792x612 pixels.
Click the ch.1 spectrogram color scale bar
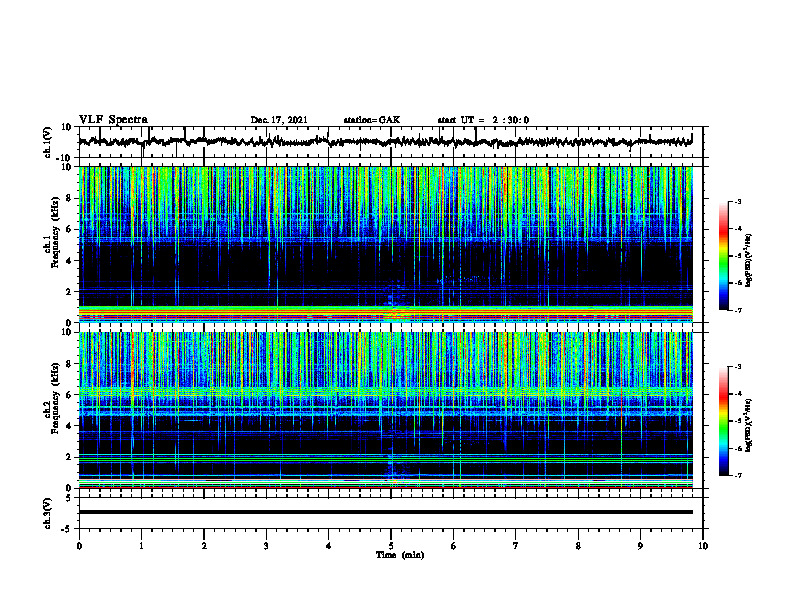723,256
